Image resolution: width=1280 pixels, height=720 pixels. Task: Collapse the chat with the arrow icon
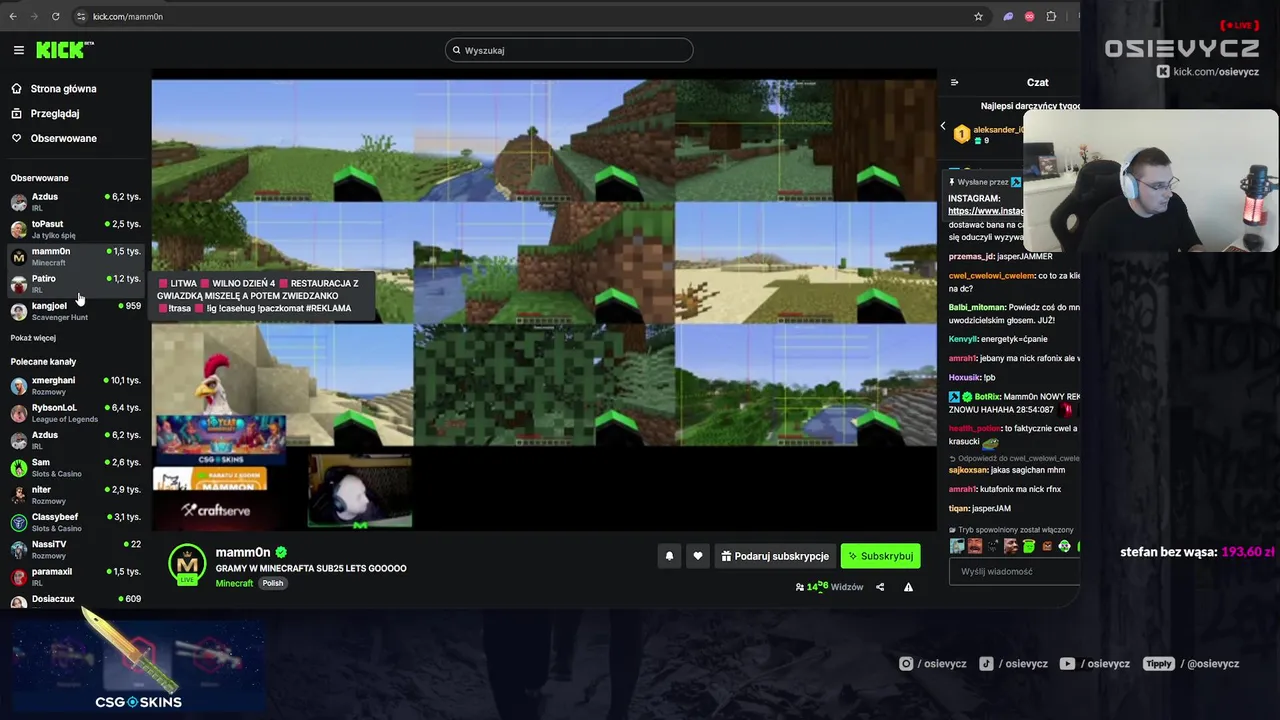point(942,126)
